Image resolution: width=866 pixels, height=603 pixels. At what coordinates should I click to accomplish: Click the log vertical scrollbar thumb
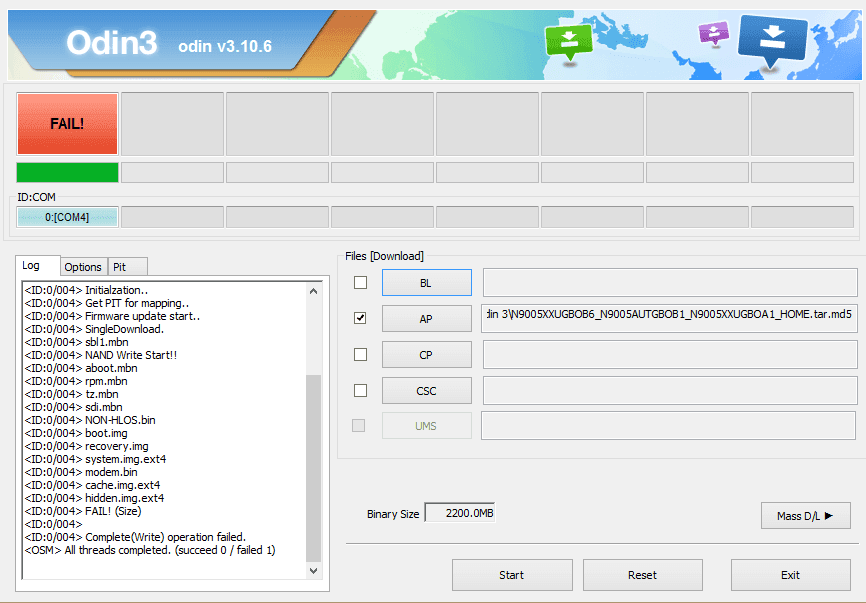pos(313,468)
